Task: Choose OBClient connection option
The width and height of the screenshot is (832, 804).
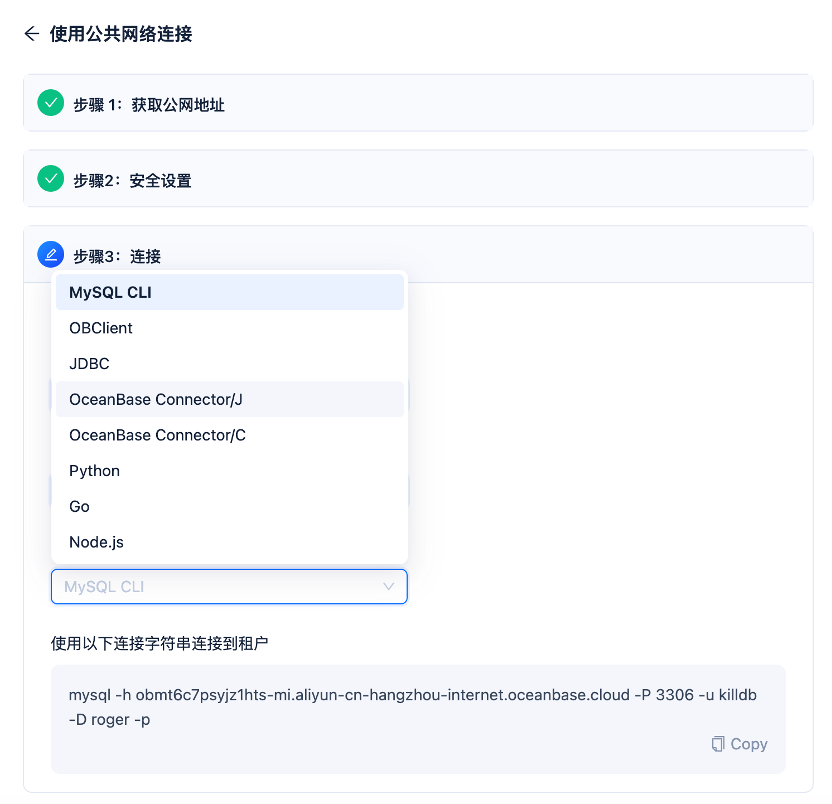Action: pyautogui.click(x=101, y=328)
